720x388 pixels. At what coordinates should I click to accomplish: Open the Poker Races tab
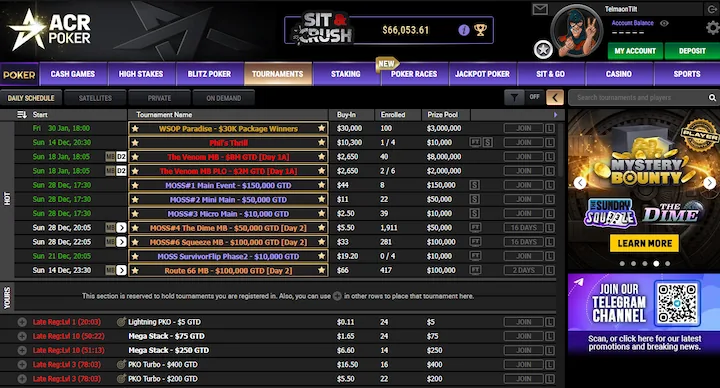414,74
